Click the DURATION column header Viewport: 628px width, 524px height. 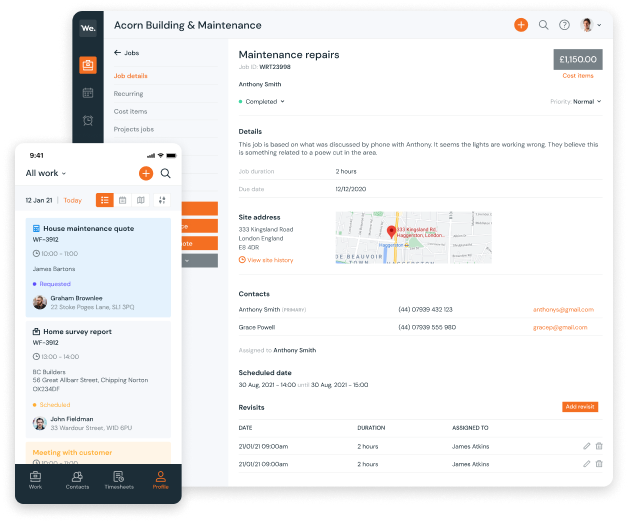(371, 428)
